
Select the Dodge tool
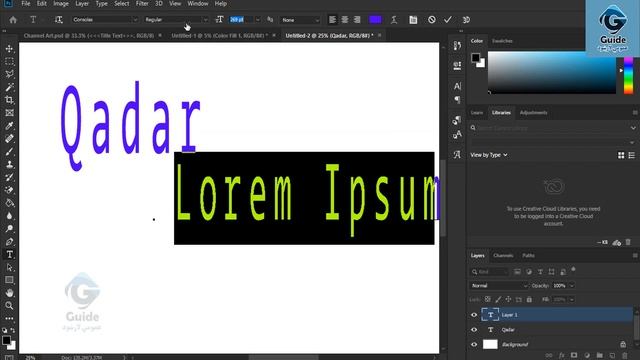pos(9,229)
